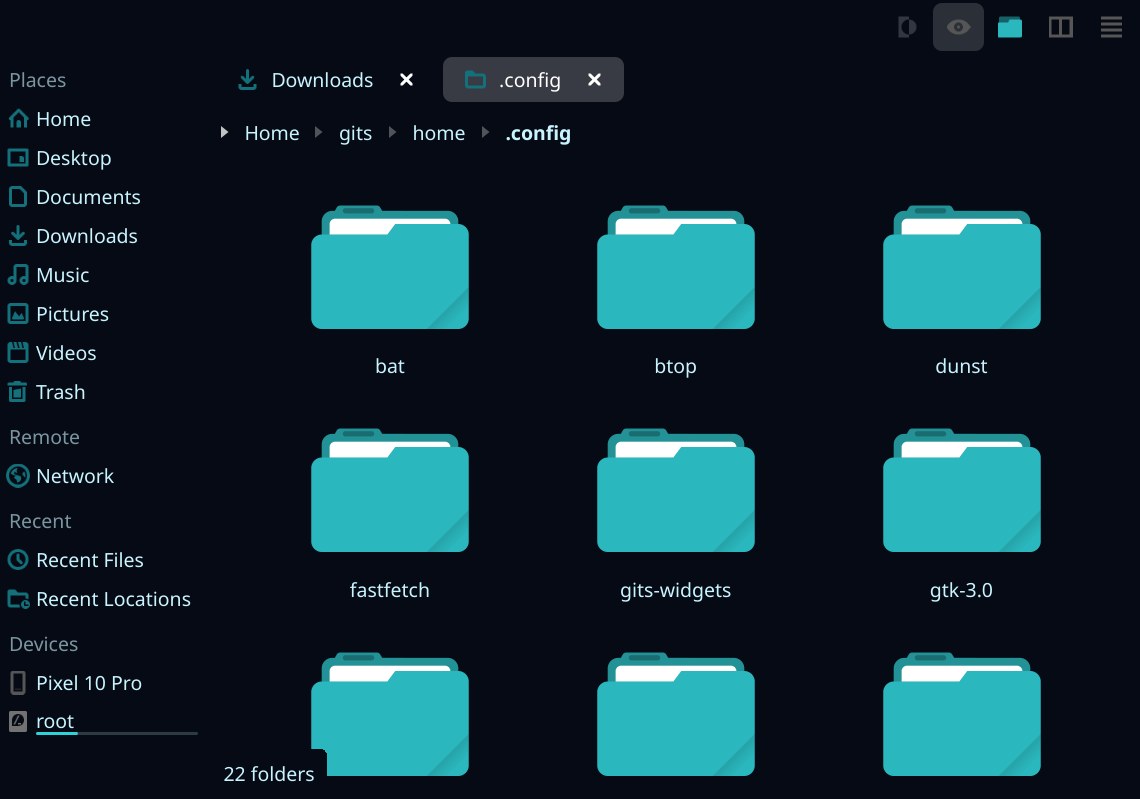Select the .config tab
This screenshot has height=799, width=1140.
(533, 80)
